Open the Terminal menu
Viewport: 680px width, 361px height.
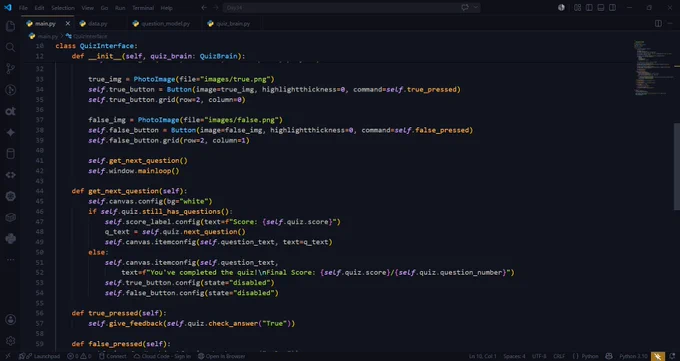(143, 8)
